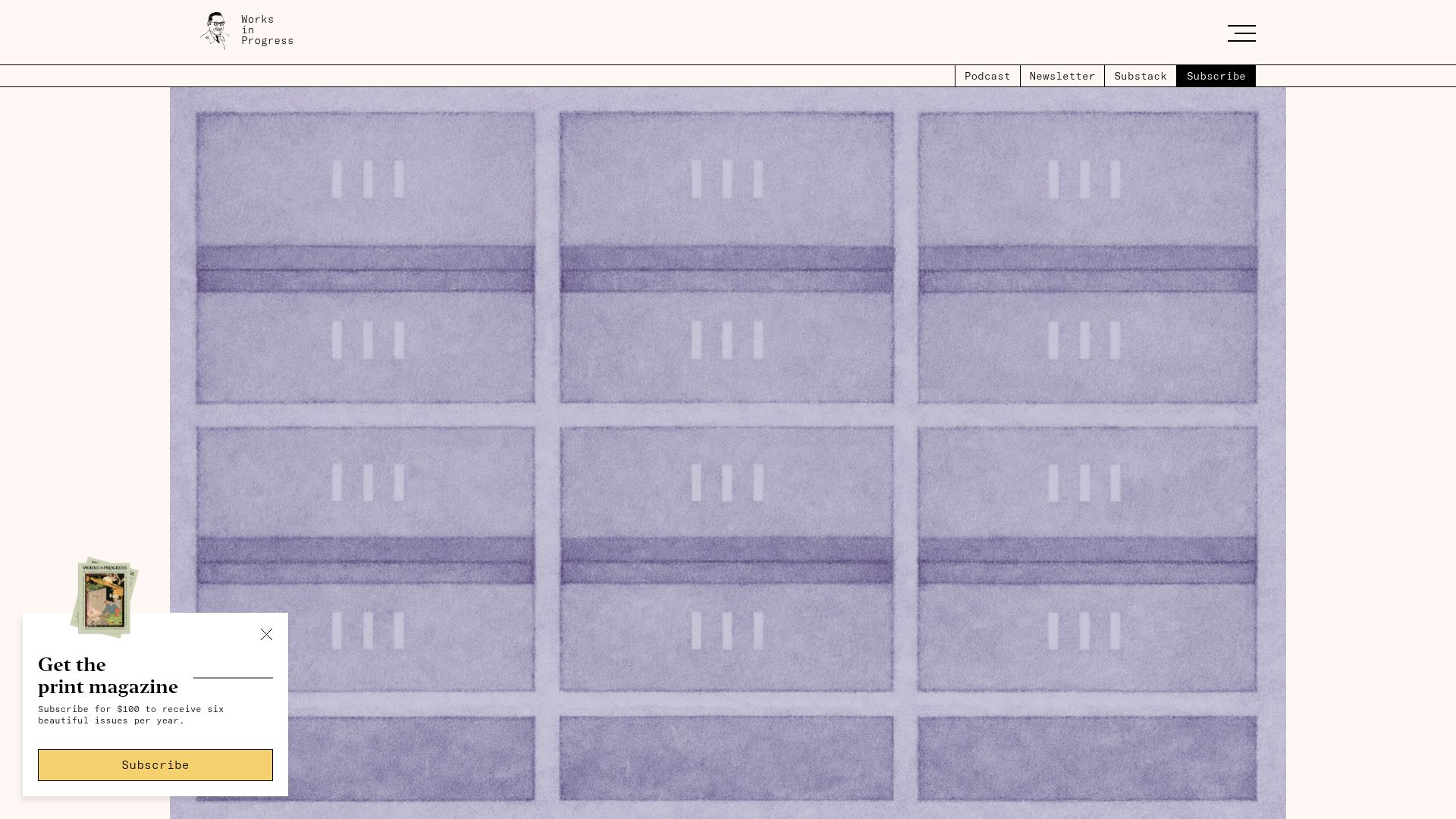Click the magazine cover thumbnail
The image size is (1456, 819).
click(104, 598)
